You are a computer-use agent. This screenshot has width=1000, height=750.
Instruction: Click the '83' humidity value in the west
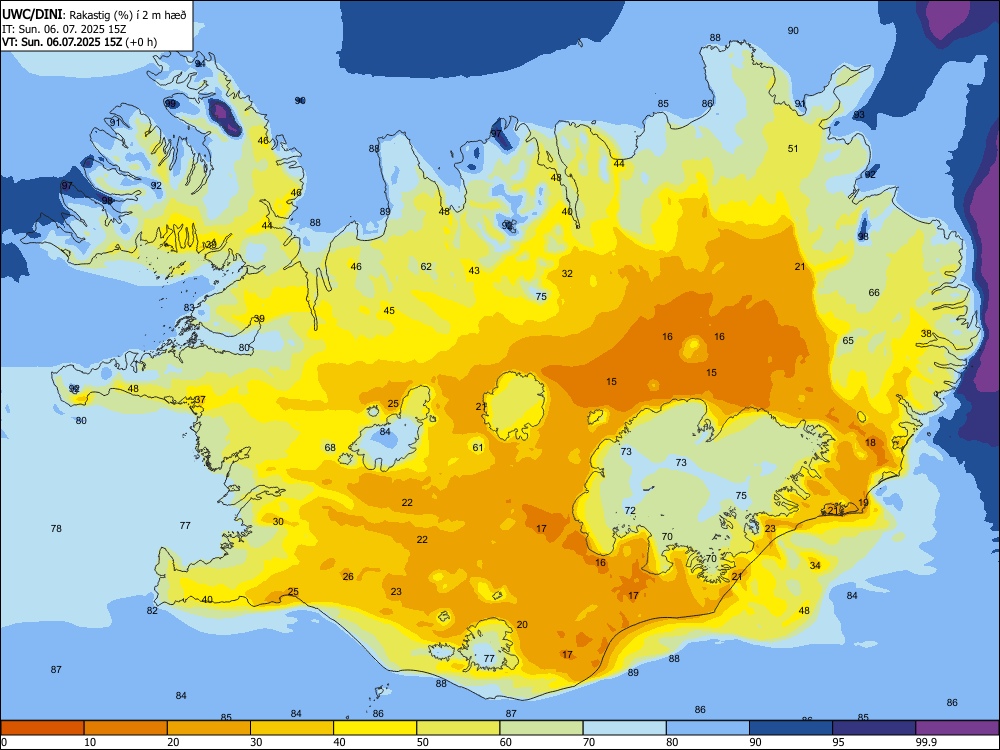(189, 307)
